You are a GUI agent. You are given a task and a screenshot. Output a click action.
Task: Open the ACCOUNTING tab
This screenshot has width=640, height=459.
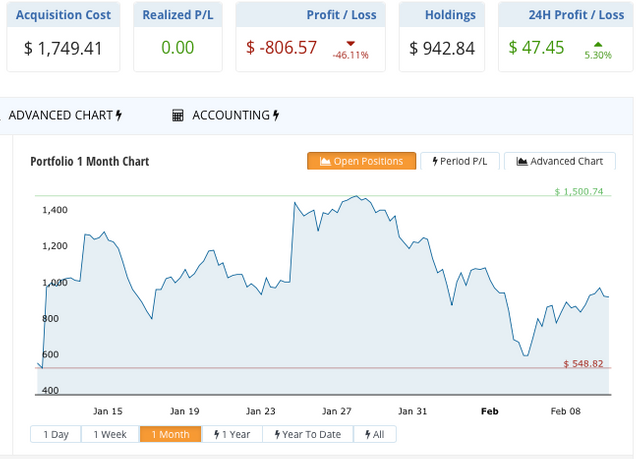click(231, 116)
